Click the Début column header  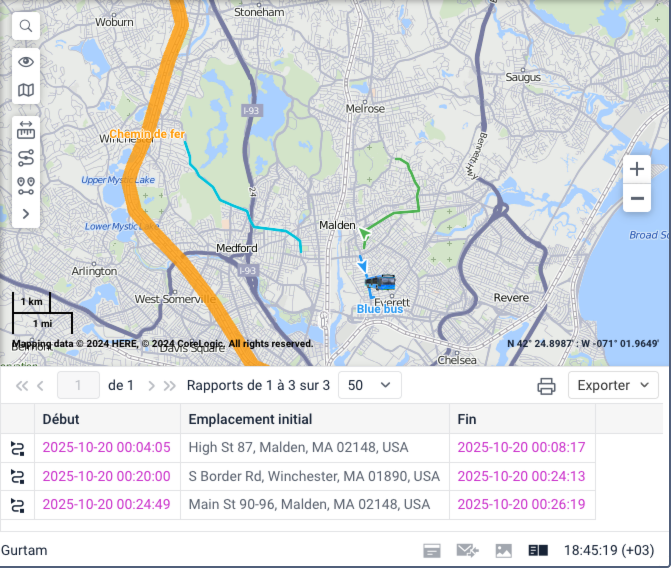[x=61, y=420]
